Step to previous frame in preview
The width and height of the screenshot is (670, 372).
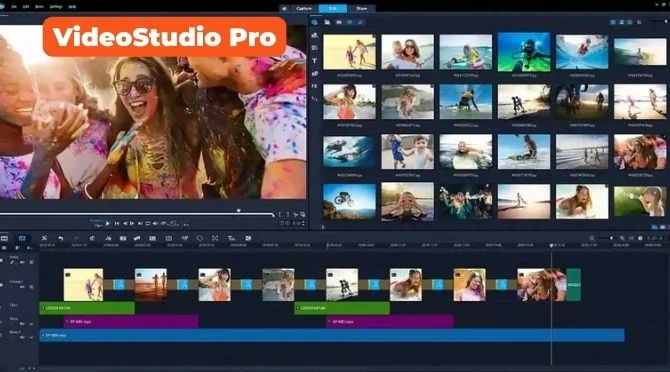coord(125,223)
